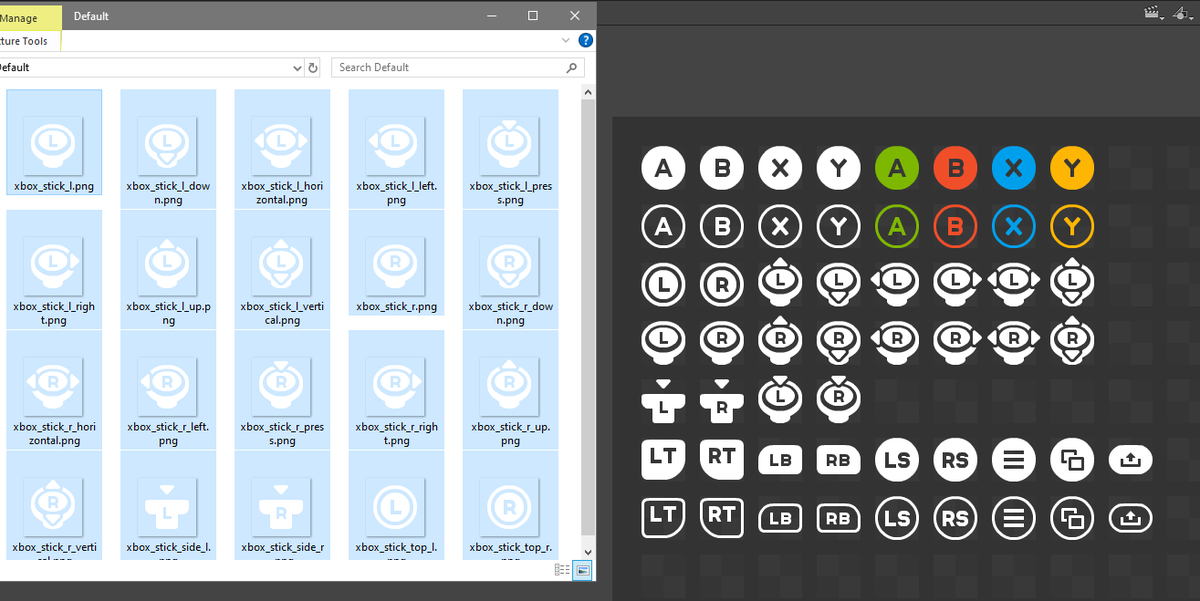The height and width of the screenshot is (601, 1200).
Task: Click the scrollbar down arrow in Explorer
Action: [x=588, y=551]
